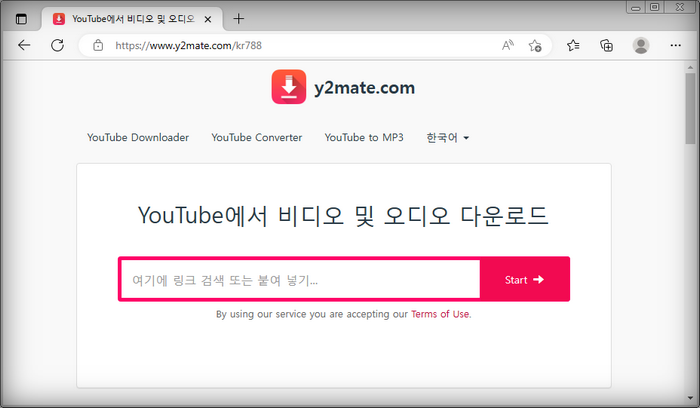This screenshot has height=408, width=700.
Task: Open Settings and more ellipsis menu
Action: [675, 45]
